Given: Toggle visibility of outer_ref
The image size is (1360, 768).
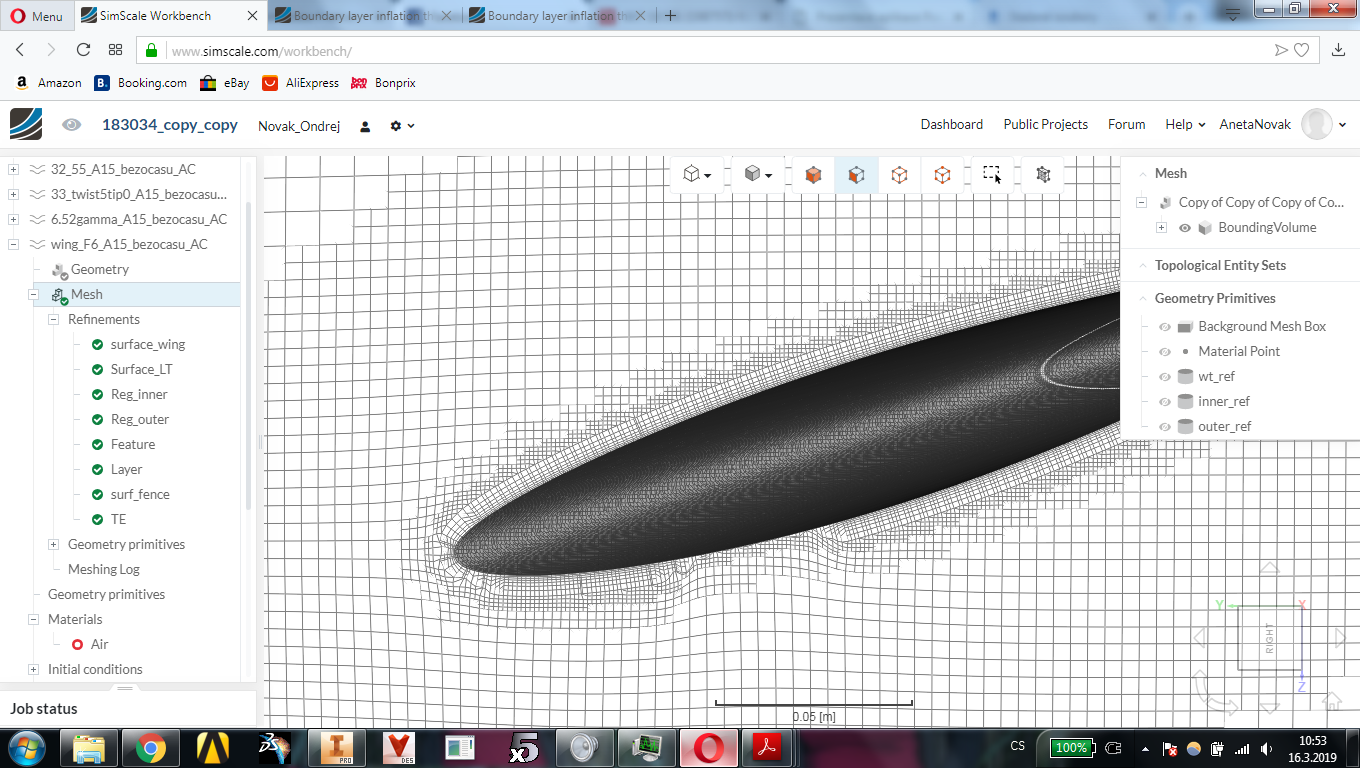Looking at the screenshot, I should pos(1164,426).
